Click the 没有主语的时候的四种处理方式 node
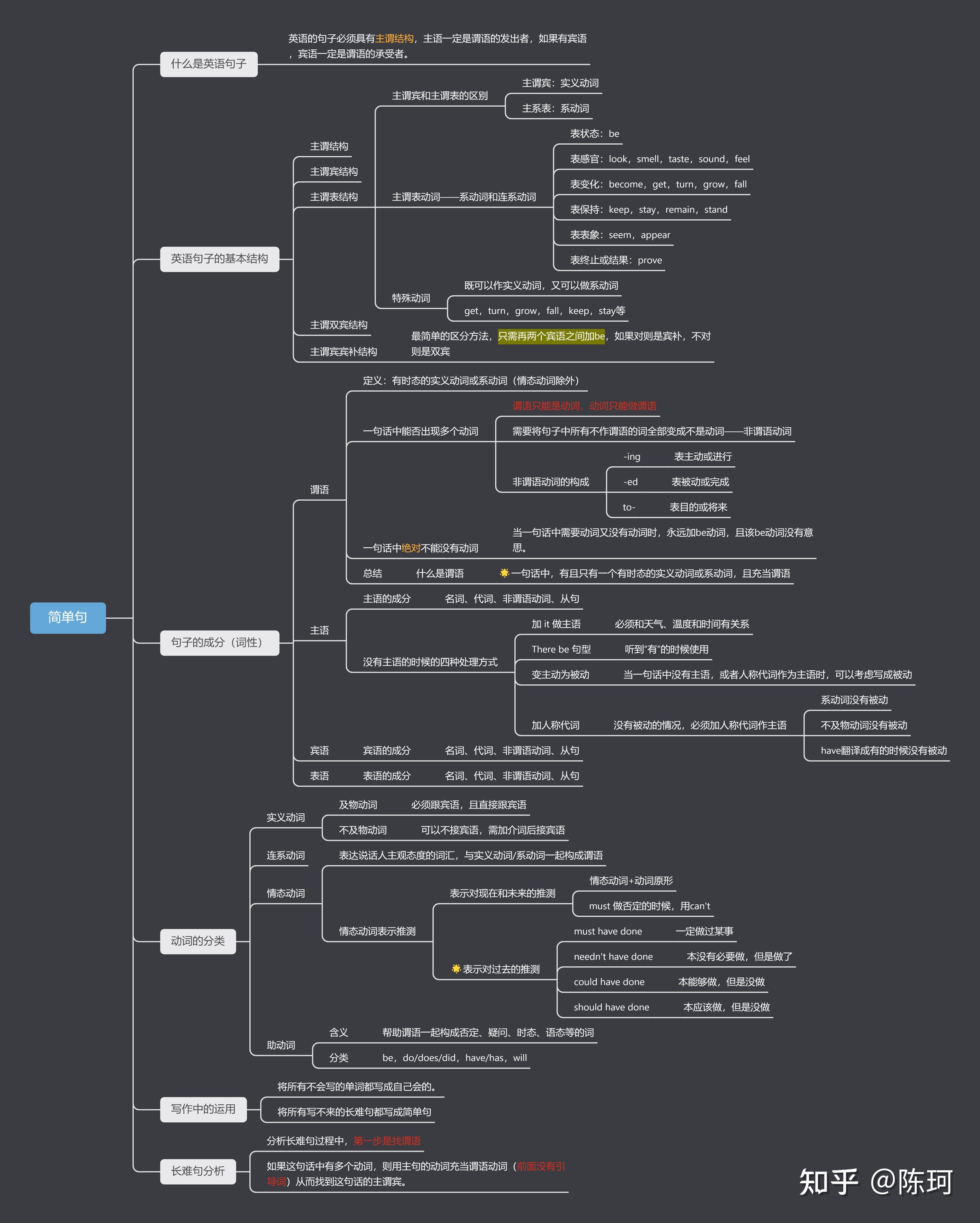The image size is (980, 1223). tap(430, 662)
